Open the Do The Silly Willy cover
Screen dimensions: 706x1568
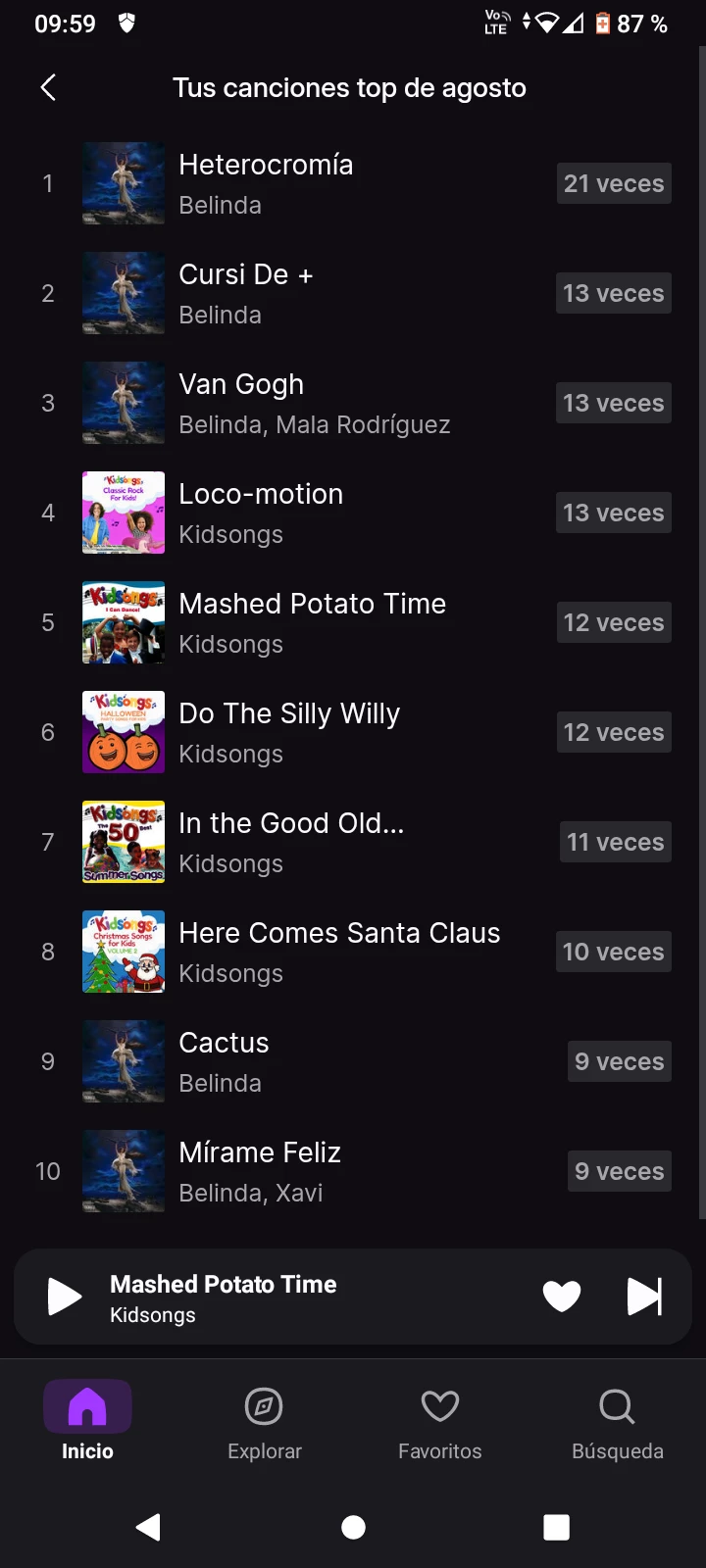coord(124,732)
